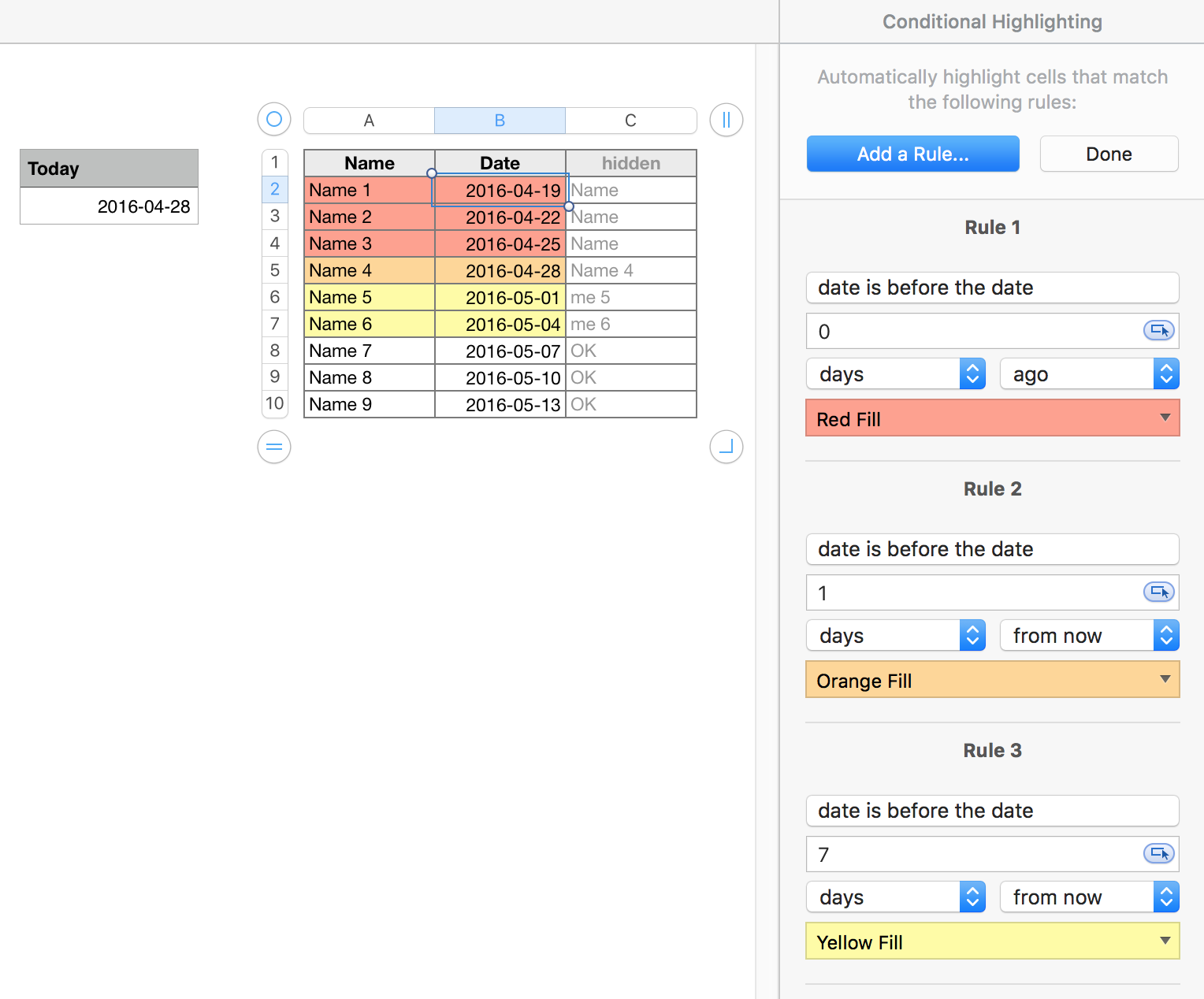Change Rule 2 condition 'date is before the date'
Viewport: 1204px width, 999px height.
pyautogui.click(x=993, y=549)
